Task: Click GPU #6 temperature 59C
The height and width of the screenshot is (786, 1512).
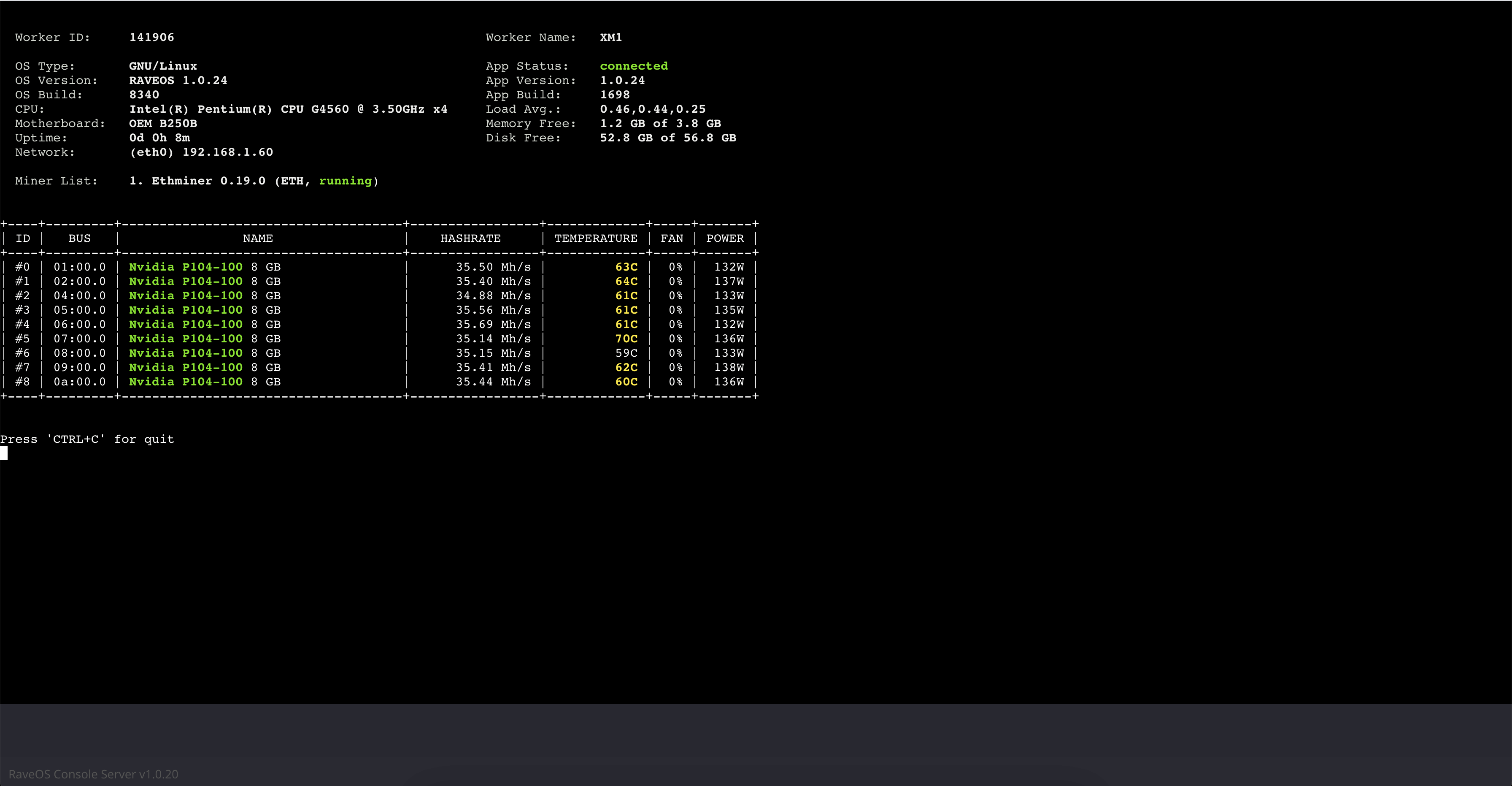Action: [626, 353]
